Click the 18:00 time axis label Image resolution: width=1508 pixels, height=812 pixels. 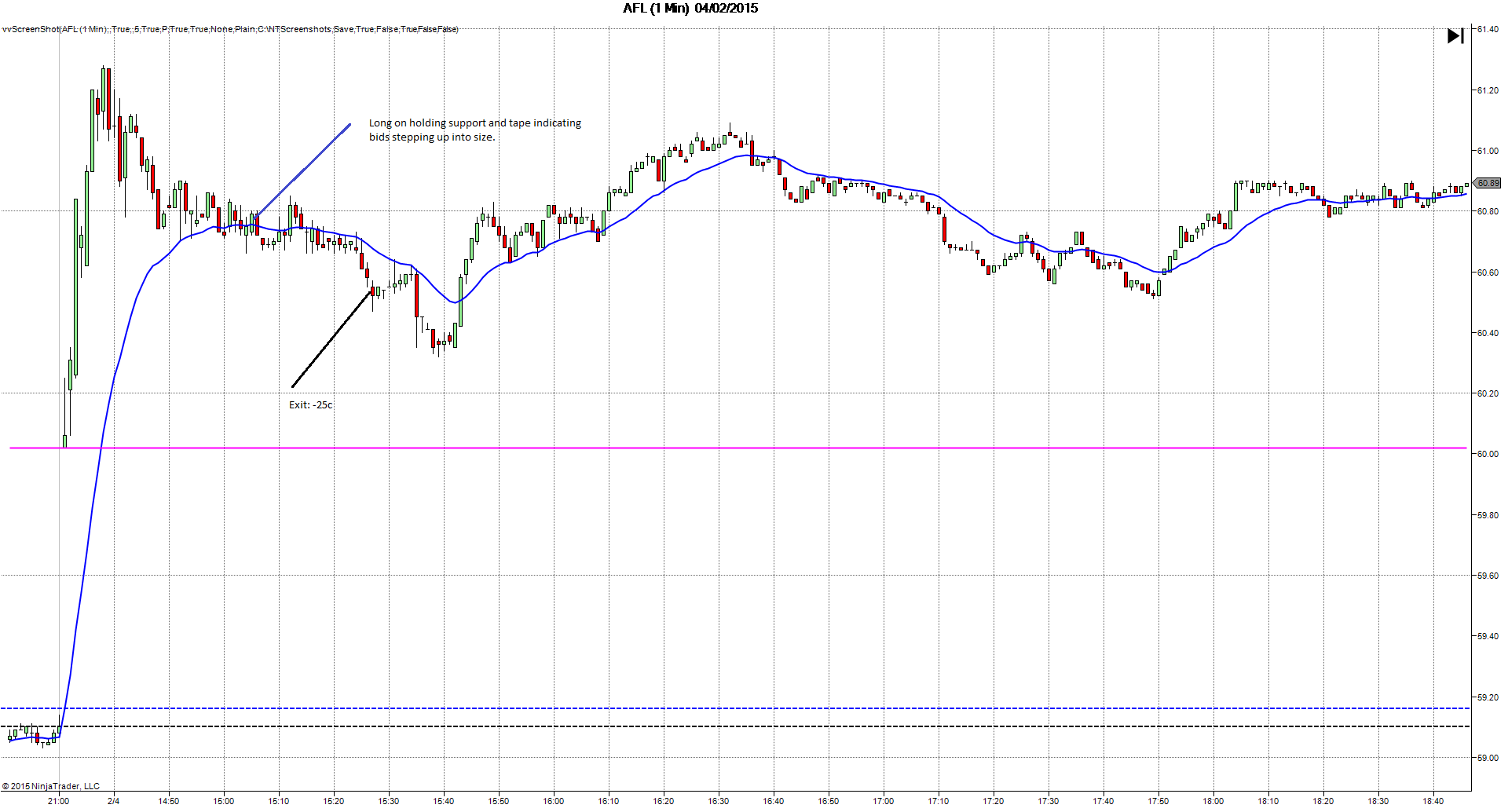point(1213,801)
